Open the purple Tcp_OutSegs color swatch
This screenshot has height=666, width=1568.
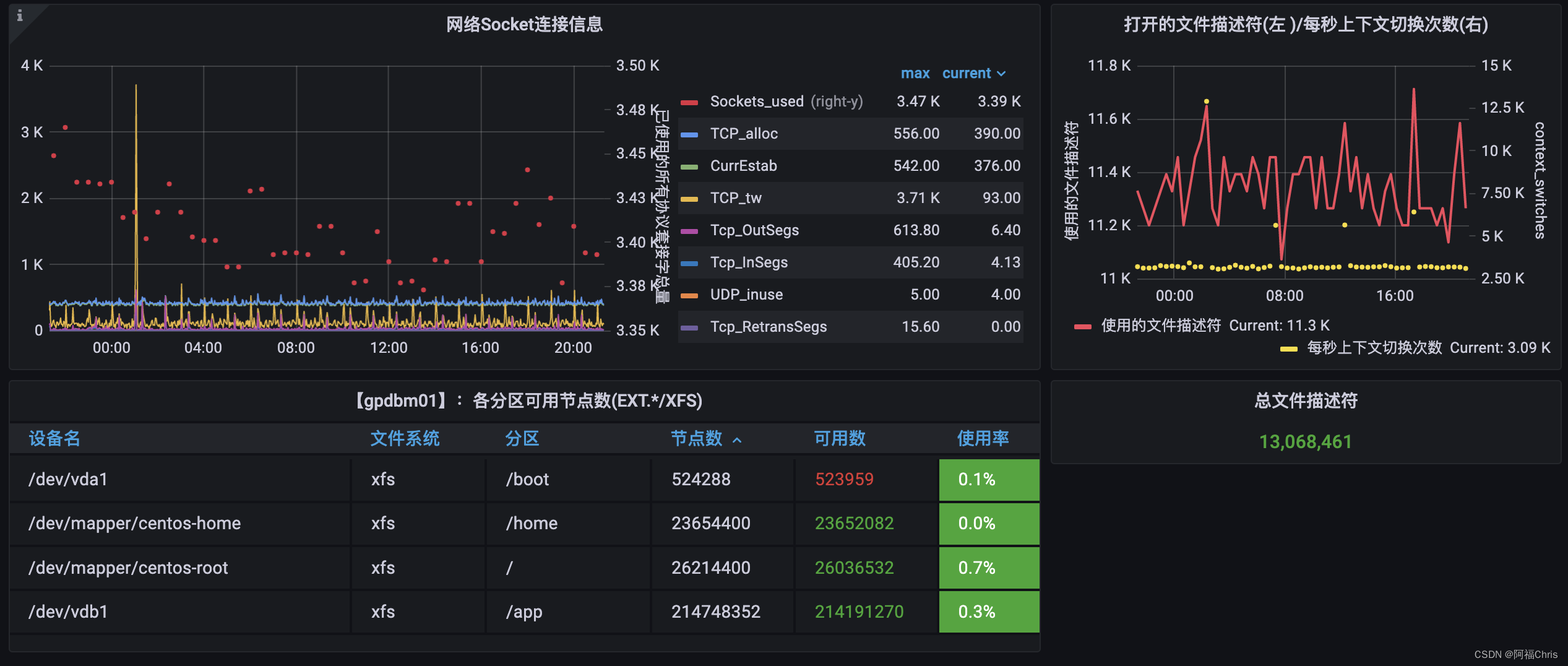[689, 231]
